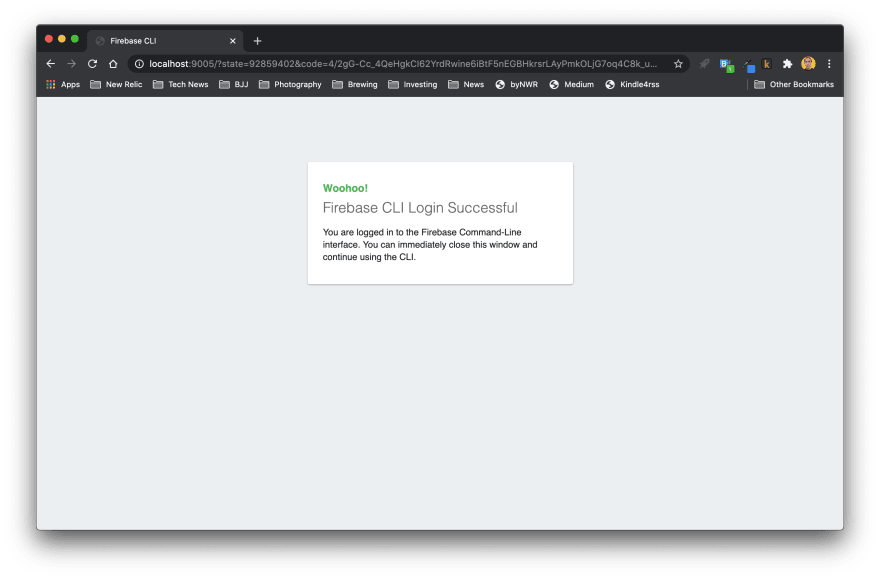Reload the current page
The image size is (880, 578).
click(92, 64)
